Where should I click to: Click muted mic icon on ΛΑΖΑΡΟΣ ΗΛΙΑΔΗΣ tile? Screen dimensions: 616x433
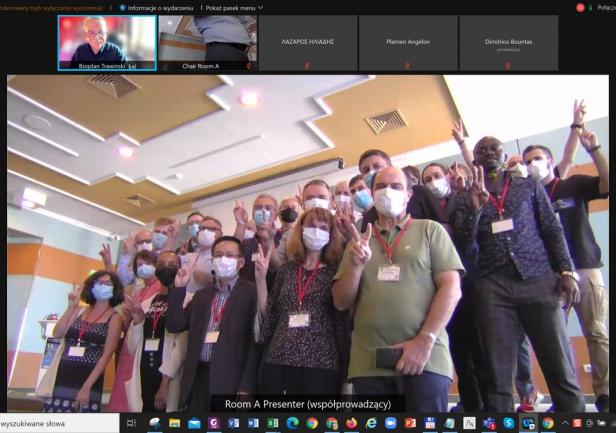point(306,66)
